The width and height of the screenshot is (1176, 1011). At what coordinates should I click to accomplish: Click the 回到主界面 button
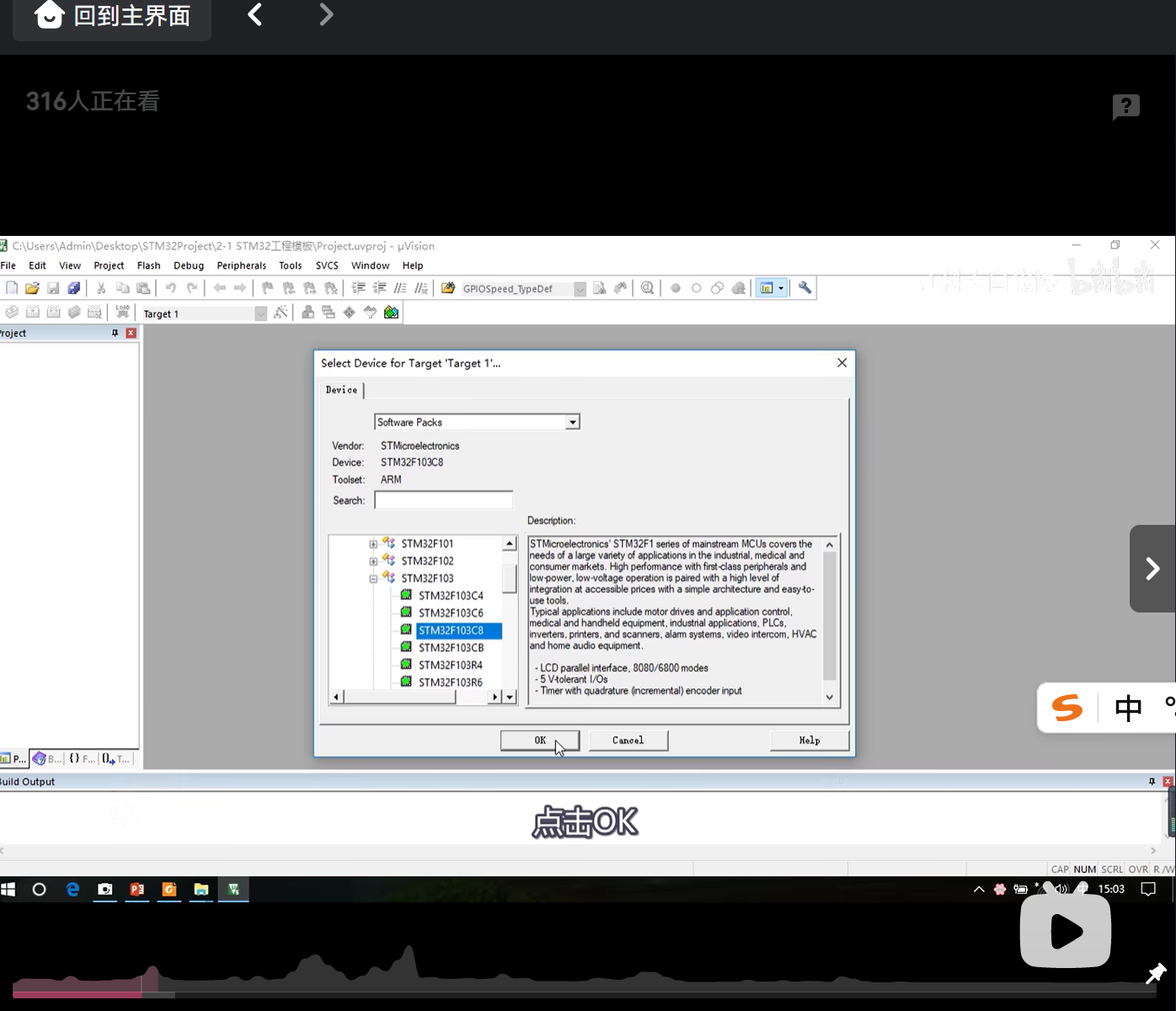tap(112, 16)
